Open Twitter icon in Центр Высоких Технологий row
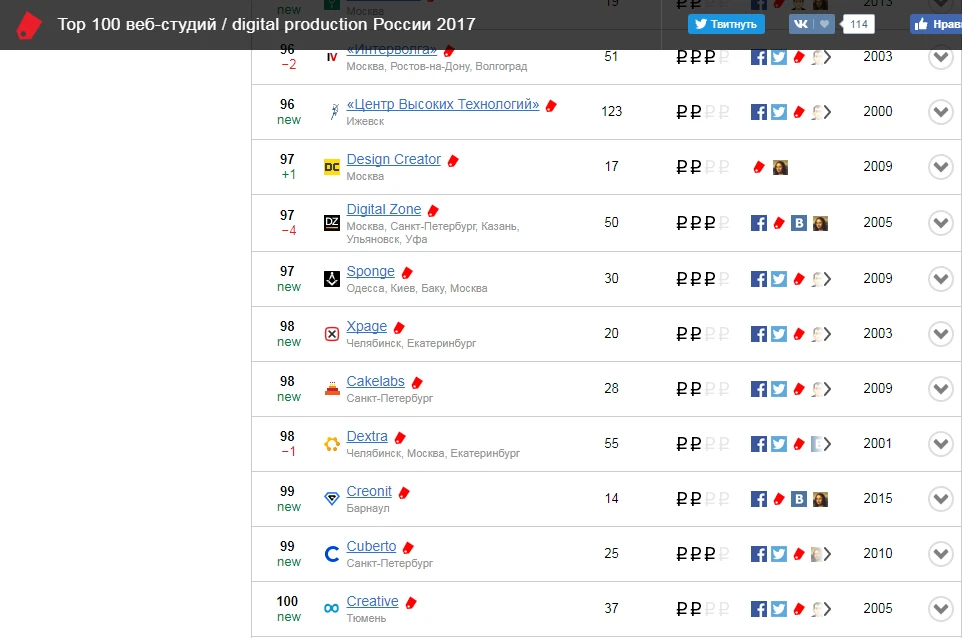The image size is (962, 638). (x=779, y=112)
